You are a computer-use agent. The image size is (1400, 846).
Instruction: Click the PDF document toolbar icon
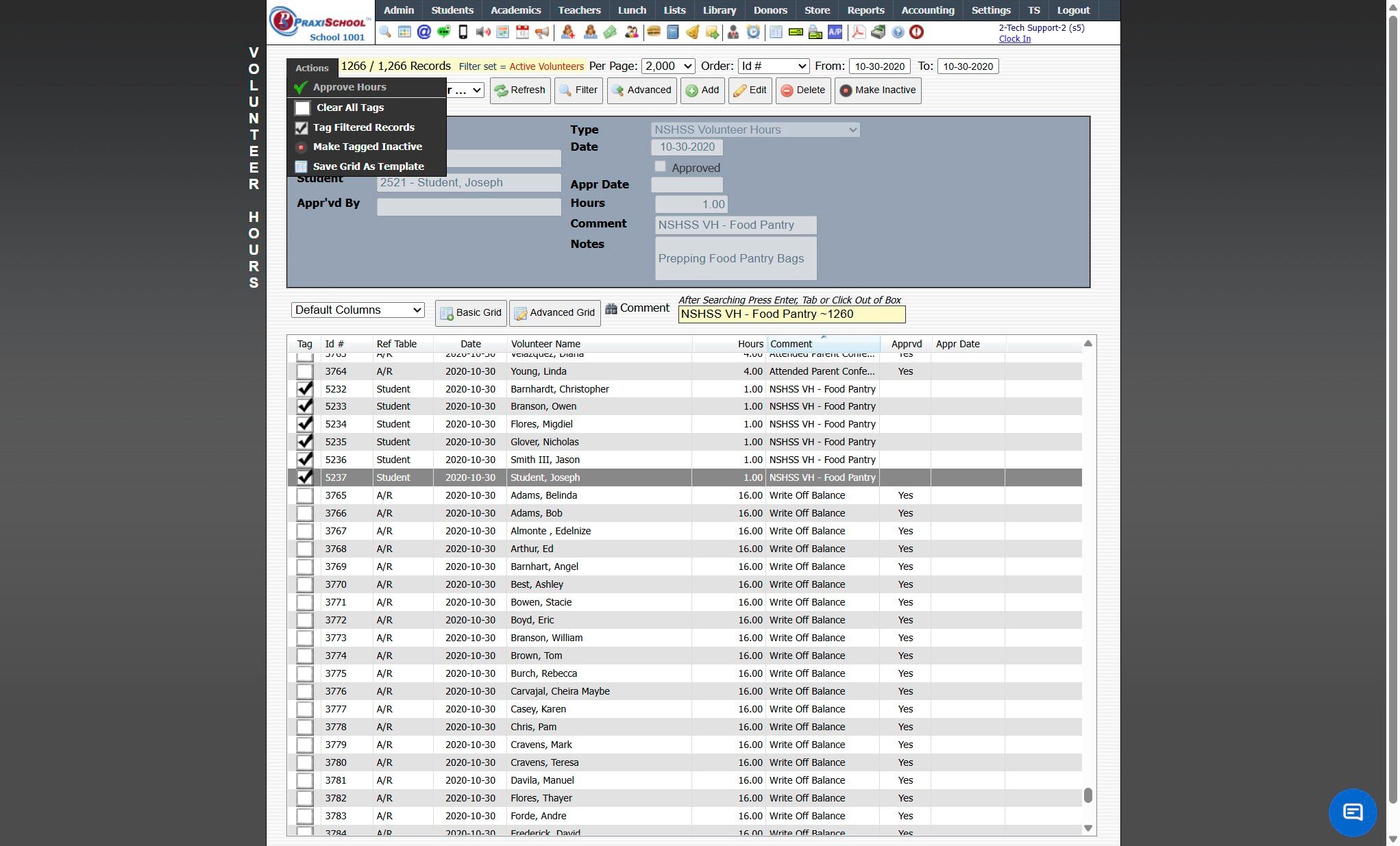pos(858,32)
